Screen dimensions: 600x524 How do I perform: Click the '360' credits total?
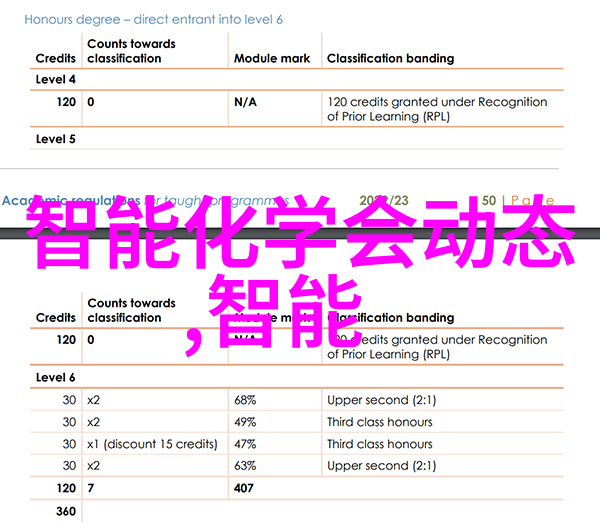coord(66,511)
